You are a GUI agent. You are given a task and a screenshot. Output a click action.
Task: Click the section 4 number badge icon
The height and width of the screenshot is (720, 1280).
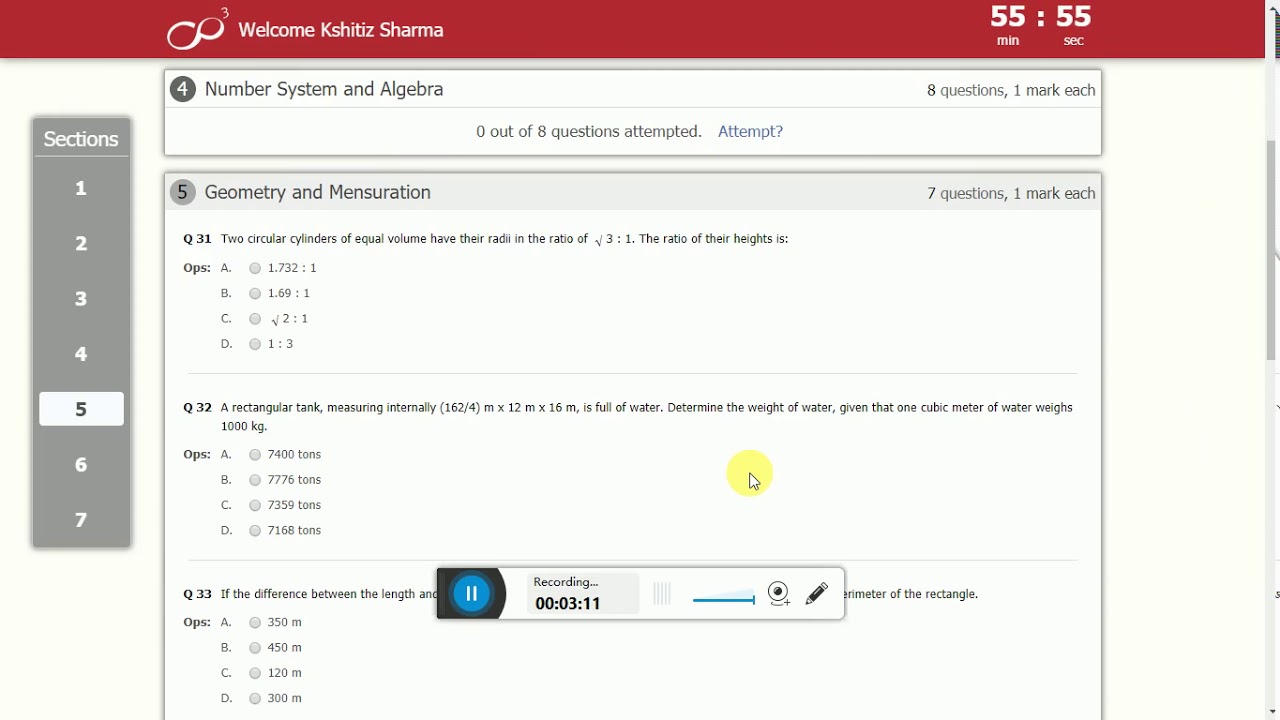pyautogui.click(x=182, y=89)
